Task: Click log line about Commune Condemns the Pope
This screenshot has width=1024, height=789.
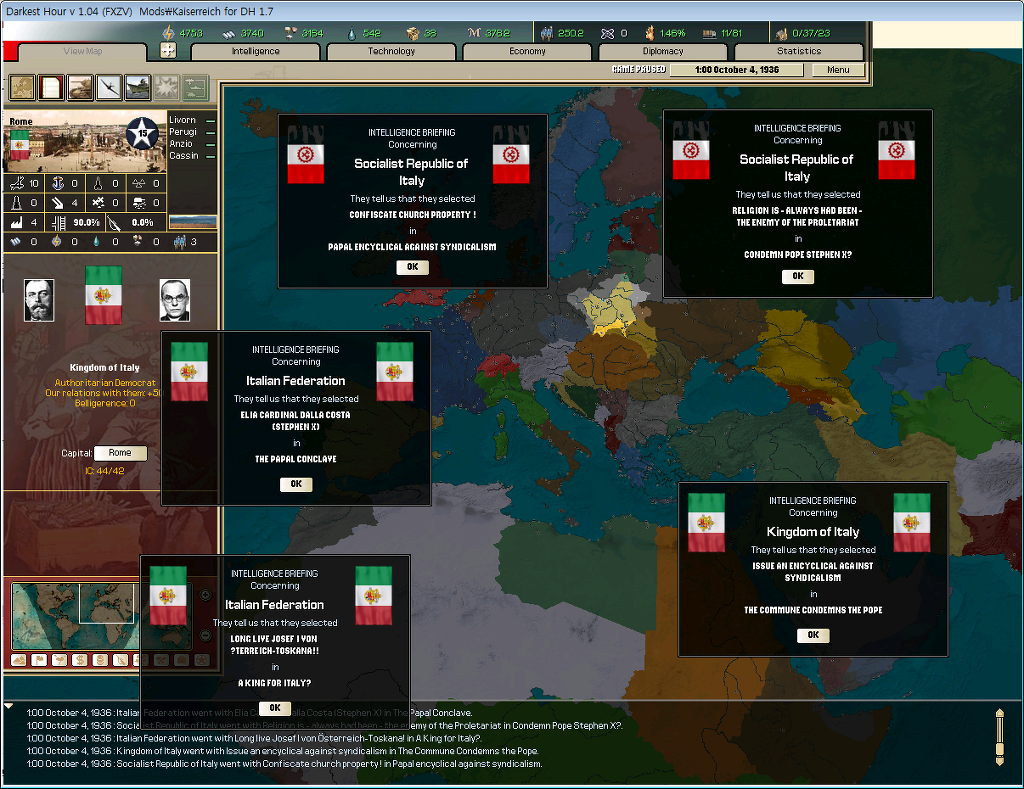Action: coord(282,751)
